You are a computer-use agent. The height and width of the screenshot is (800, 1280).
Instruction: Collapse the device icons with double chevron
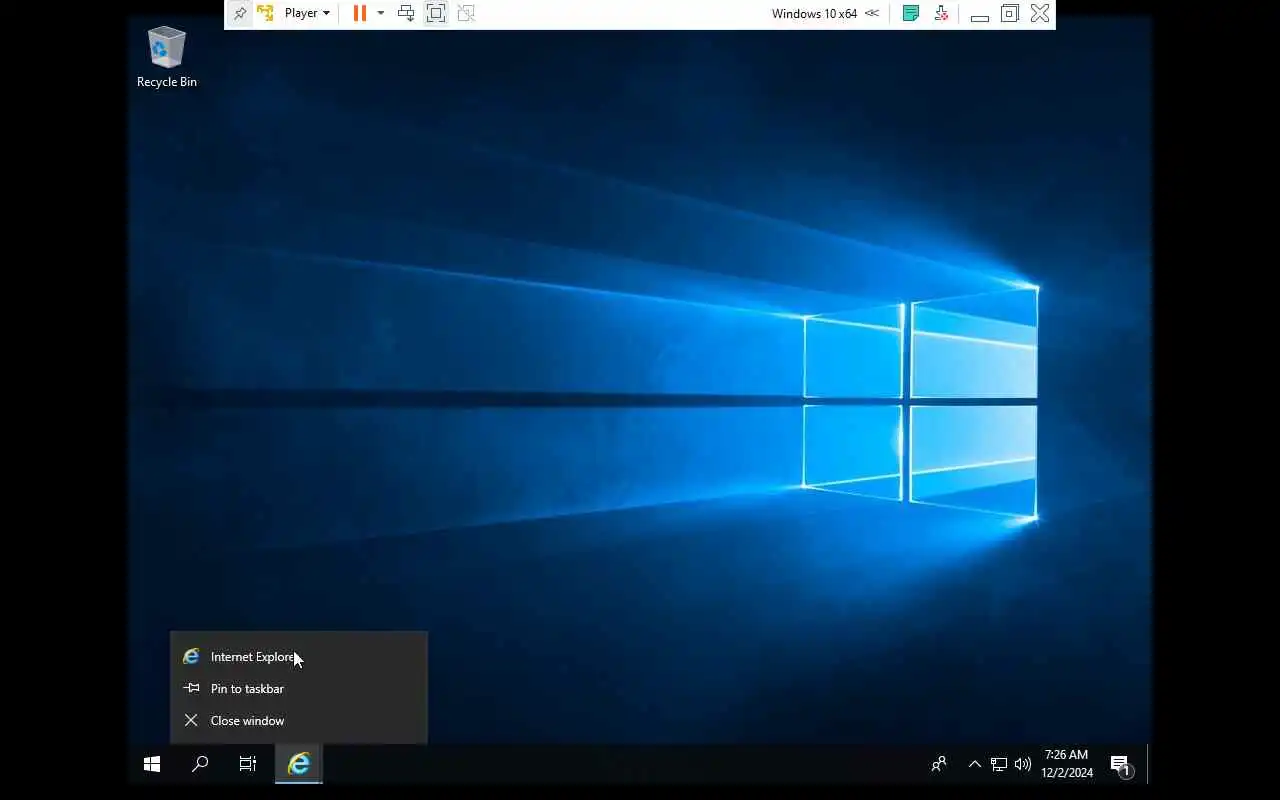point(872,13)
